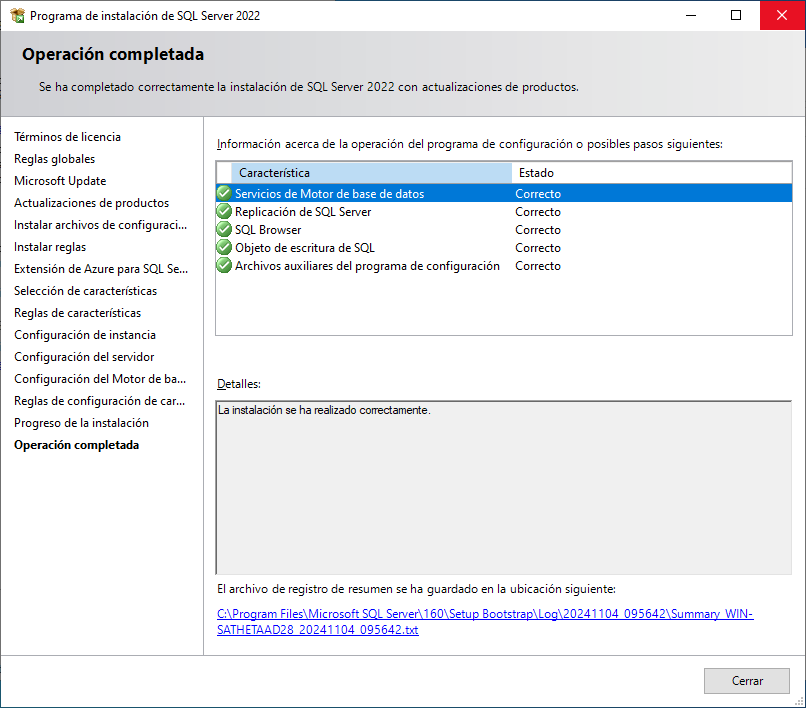806x708 pixels.
Task: Click Configuración de instancia step
Action: point(84,335)
